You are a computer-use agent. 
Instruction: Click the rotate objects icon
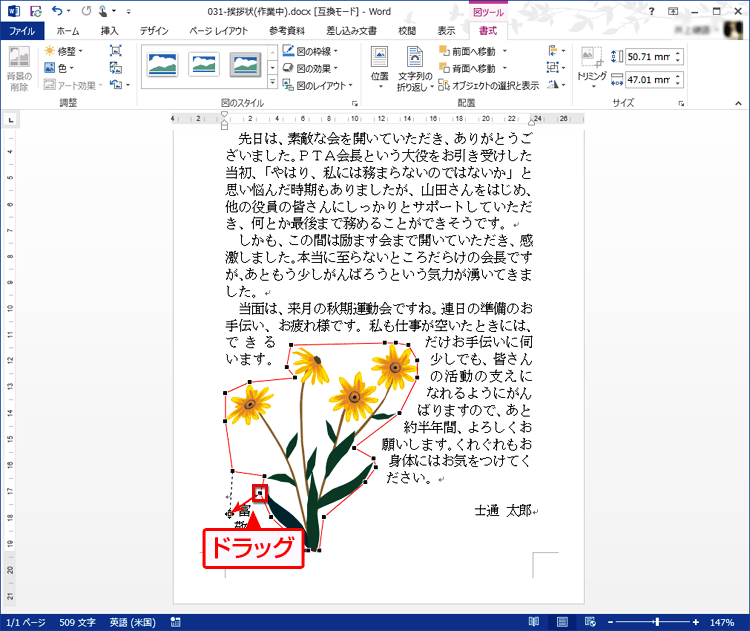[x=553, y=85]
